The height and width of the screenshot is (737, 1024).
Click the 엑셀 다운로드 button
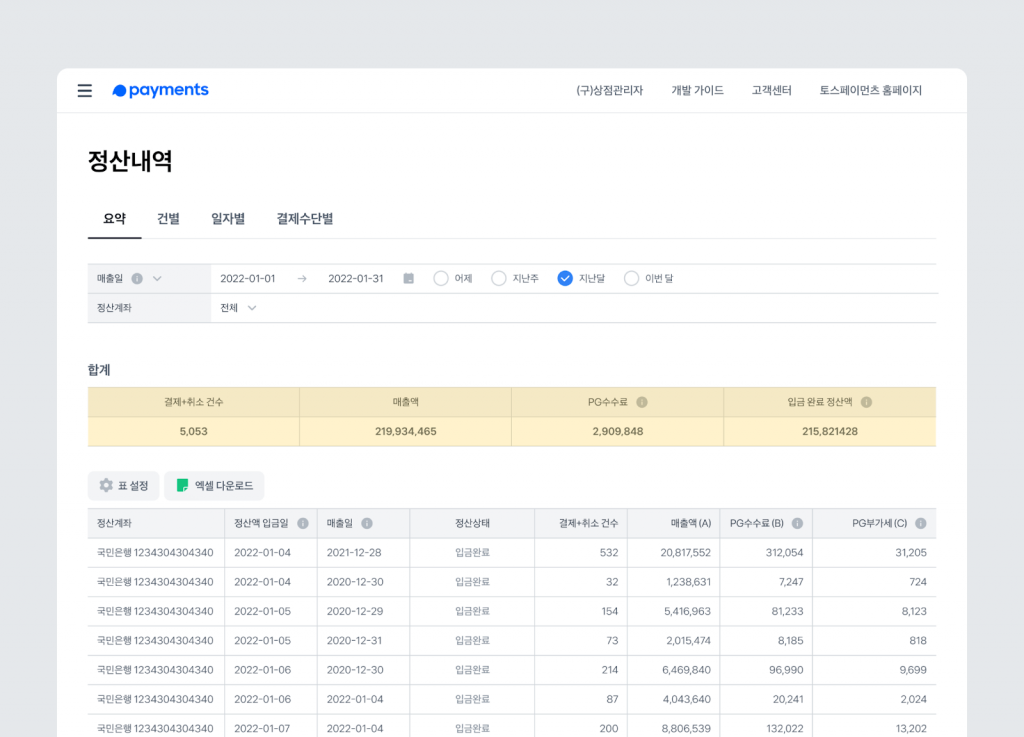click(x=214, y=486)
